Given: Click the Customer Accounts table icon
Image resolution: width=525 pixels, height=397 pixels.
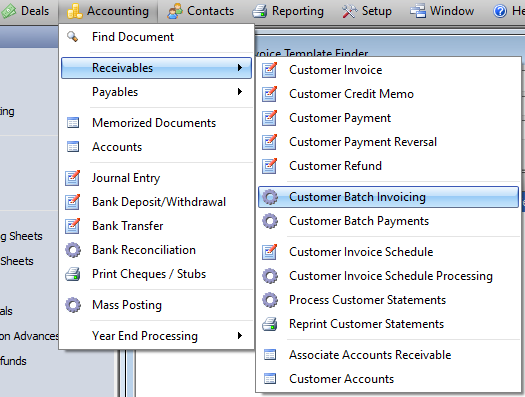Looking at the screenshot, I should click(270, 379).
